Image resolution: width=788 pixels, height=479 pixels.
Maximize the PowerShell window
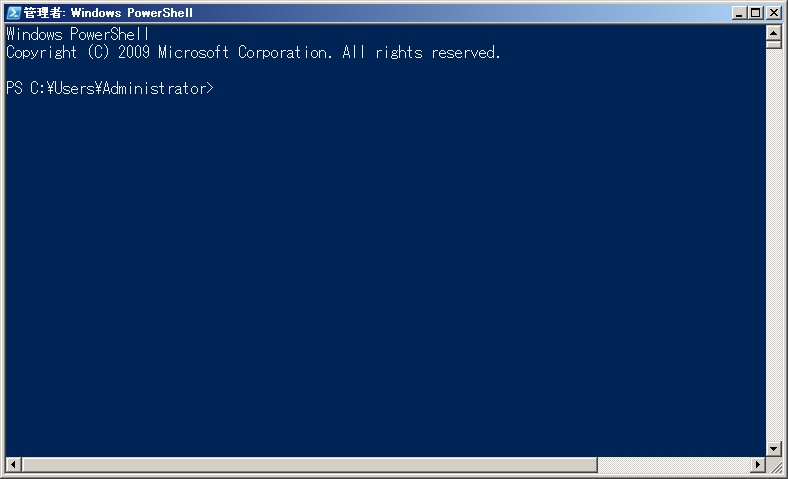[x=755, y=13]
